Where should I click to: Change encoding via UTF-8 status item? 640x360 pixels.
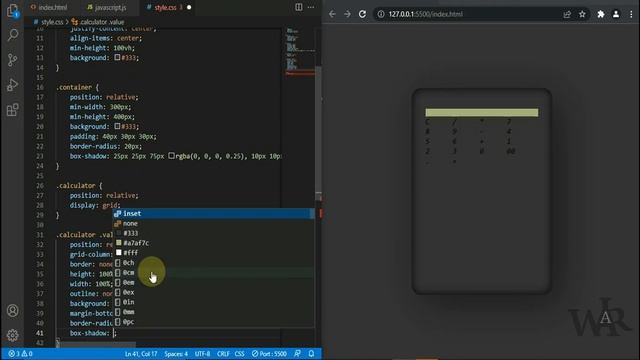pyautogui.click(x=202, y=353)
